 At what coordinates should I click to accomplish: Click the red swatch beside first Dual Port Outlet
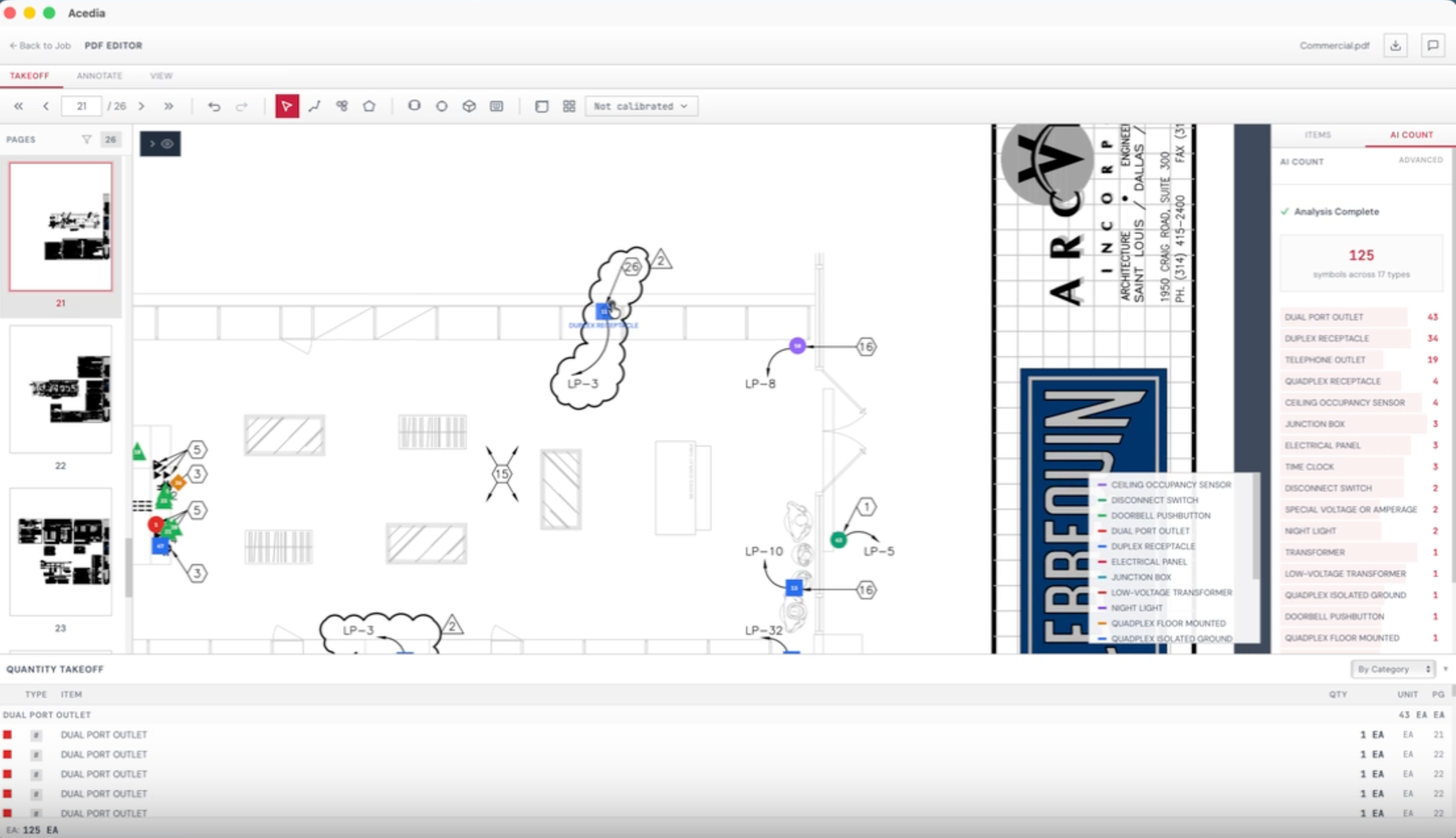point(7,735)
